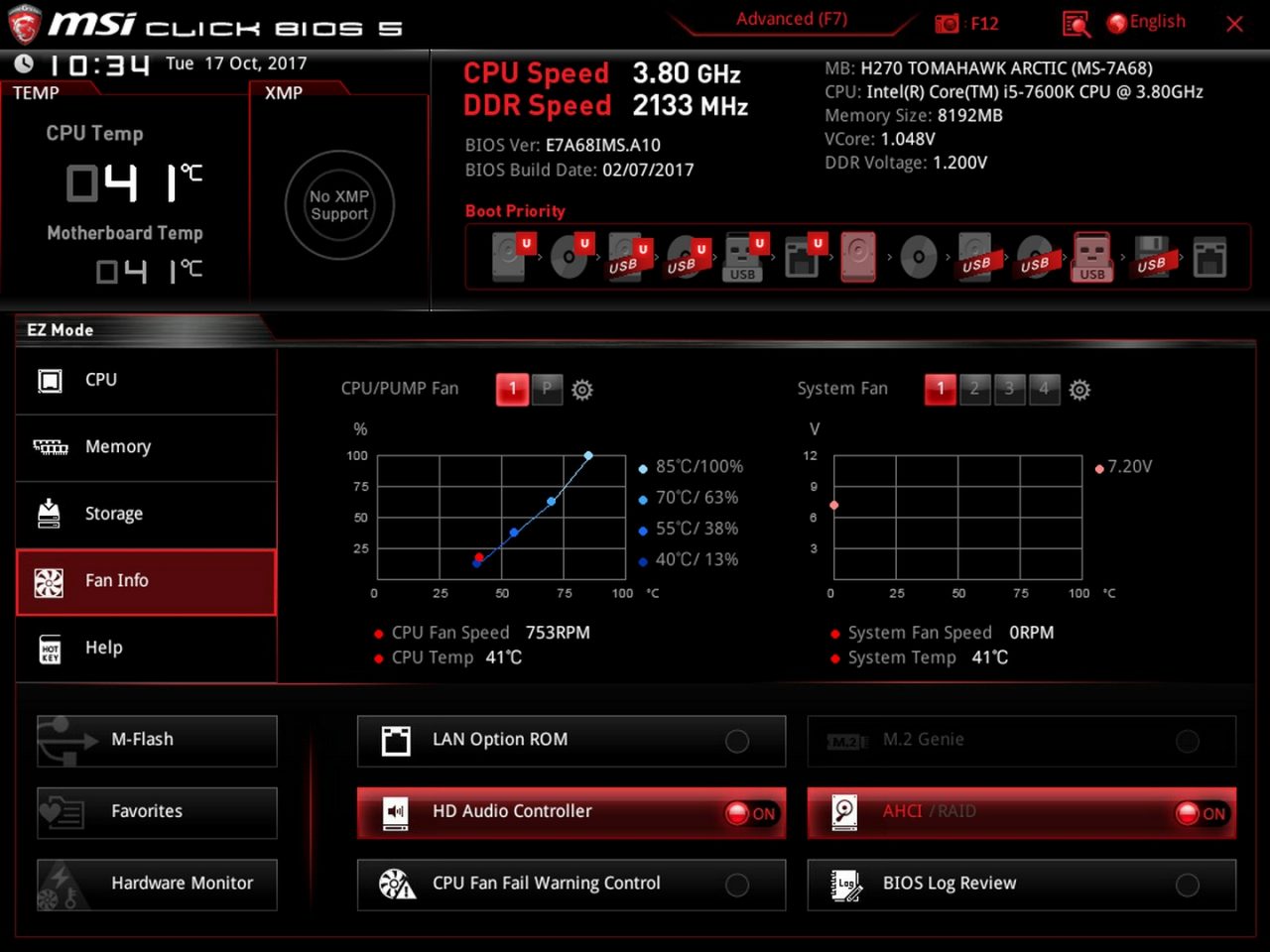Select highlighted legacy hard disk boot icon
The width and height of the screenshot is (1270, 952).
859,257
